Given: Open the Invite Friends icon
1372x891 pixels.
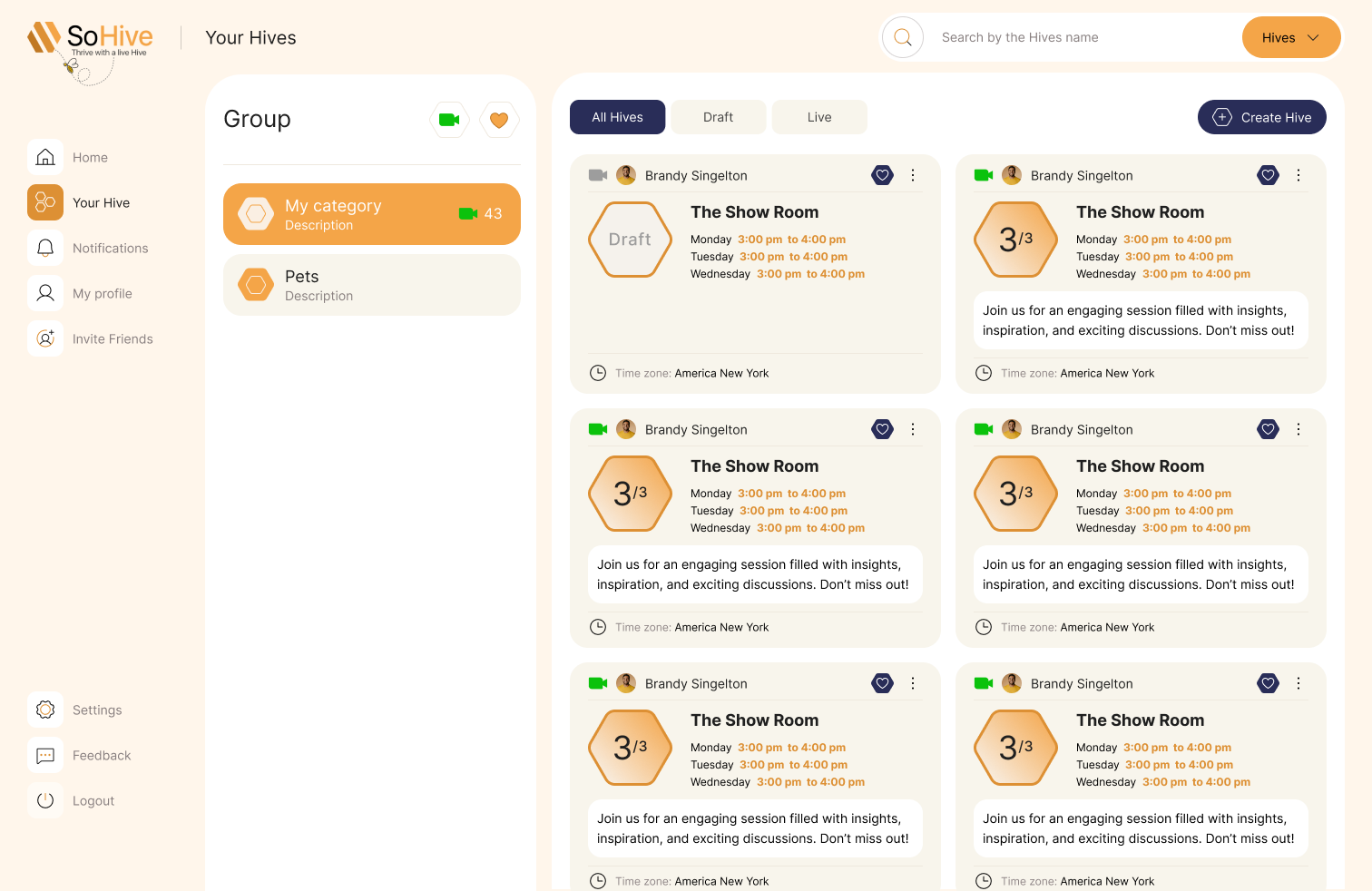Looking at the screenshot, I should coord(45,338).
